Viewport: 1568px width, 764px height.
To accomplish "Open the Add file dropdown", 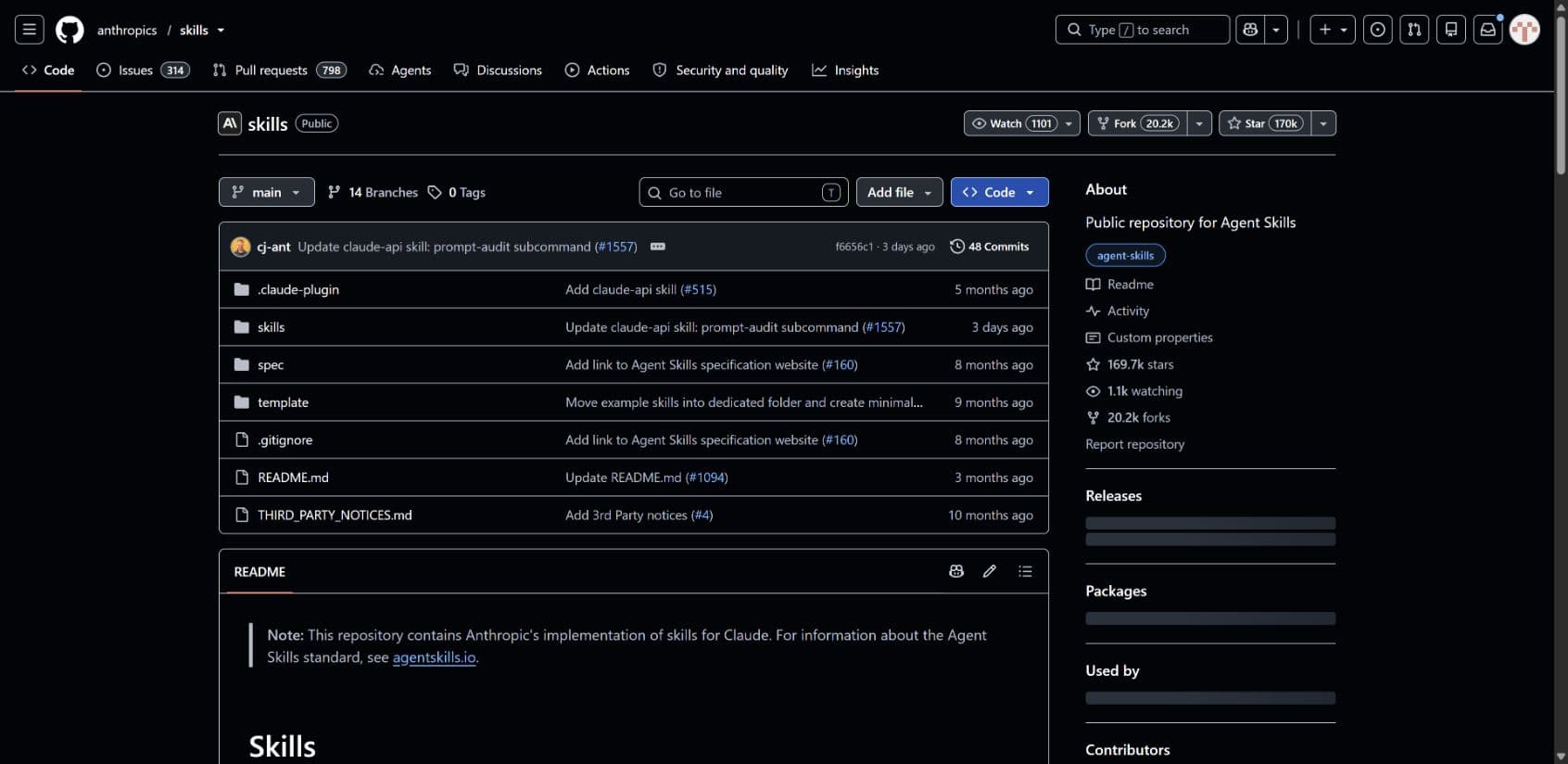I will pos(899,192).
